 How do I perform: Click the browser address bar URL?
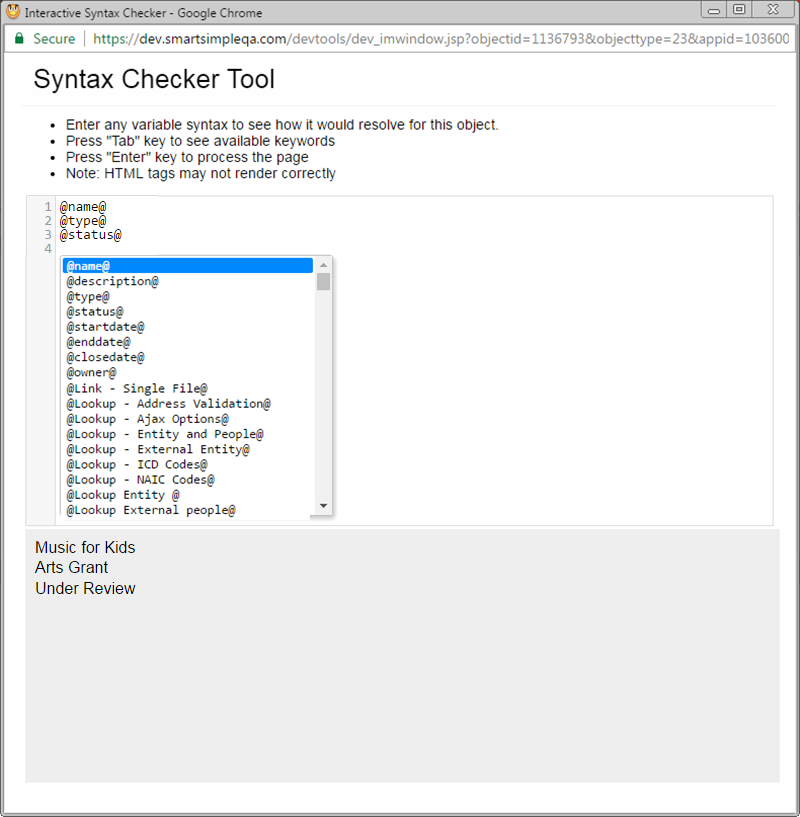[x=440, y=38]
